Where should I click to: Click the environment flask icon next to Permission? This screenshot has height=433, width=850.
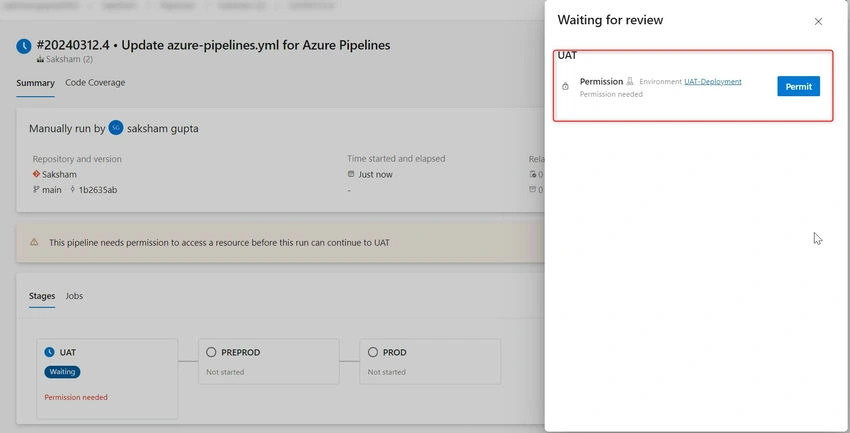tap(629, 81)
